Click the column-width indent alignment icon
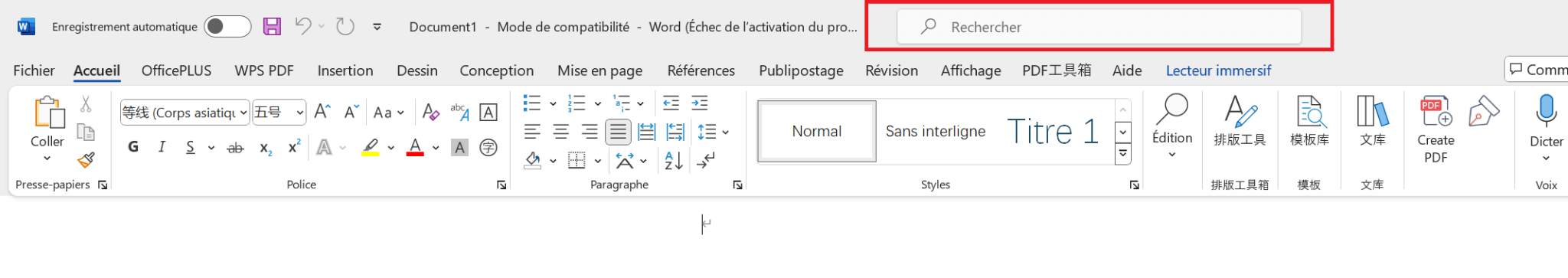Screen dimensions: 1568x278 click(675, 132)
